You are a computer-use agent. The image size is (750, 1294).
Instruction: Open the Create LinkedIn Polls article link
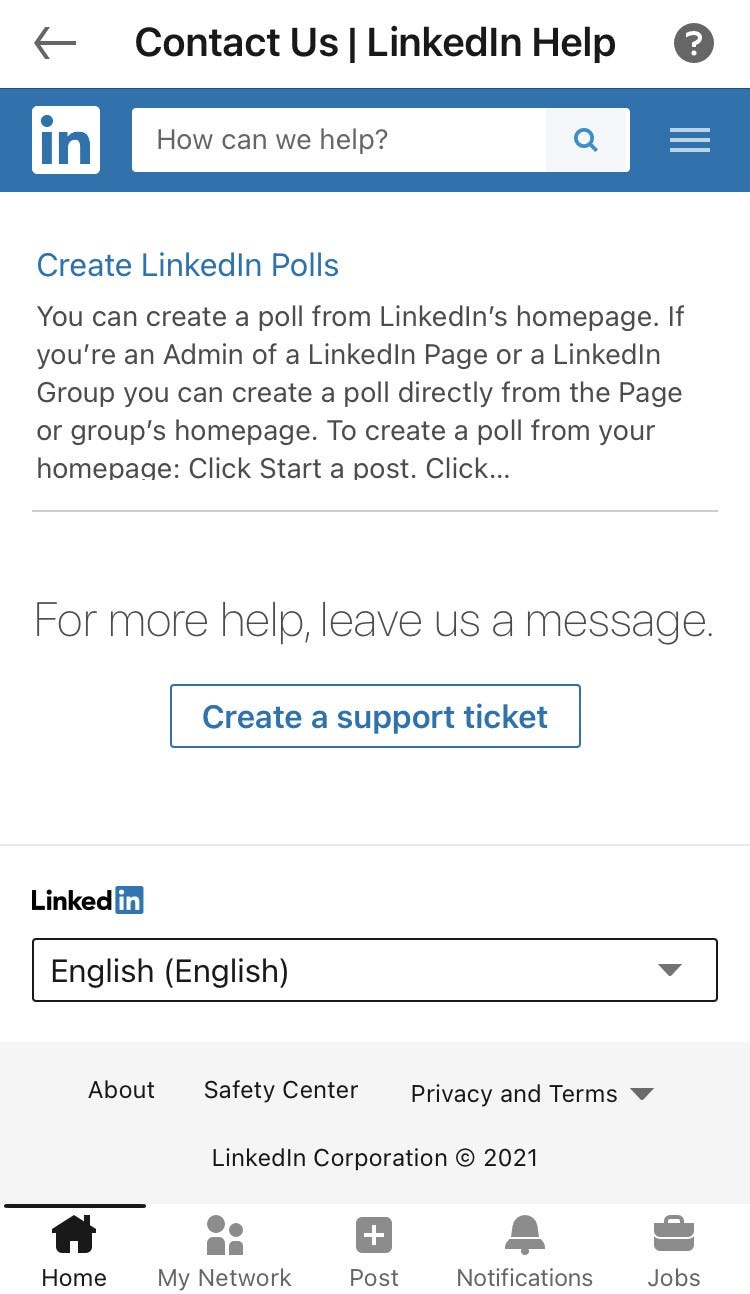coord(188,265)
